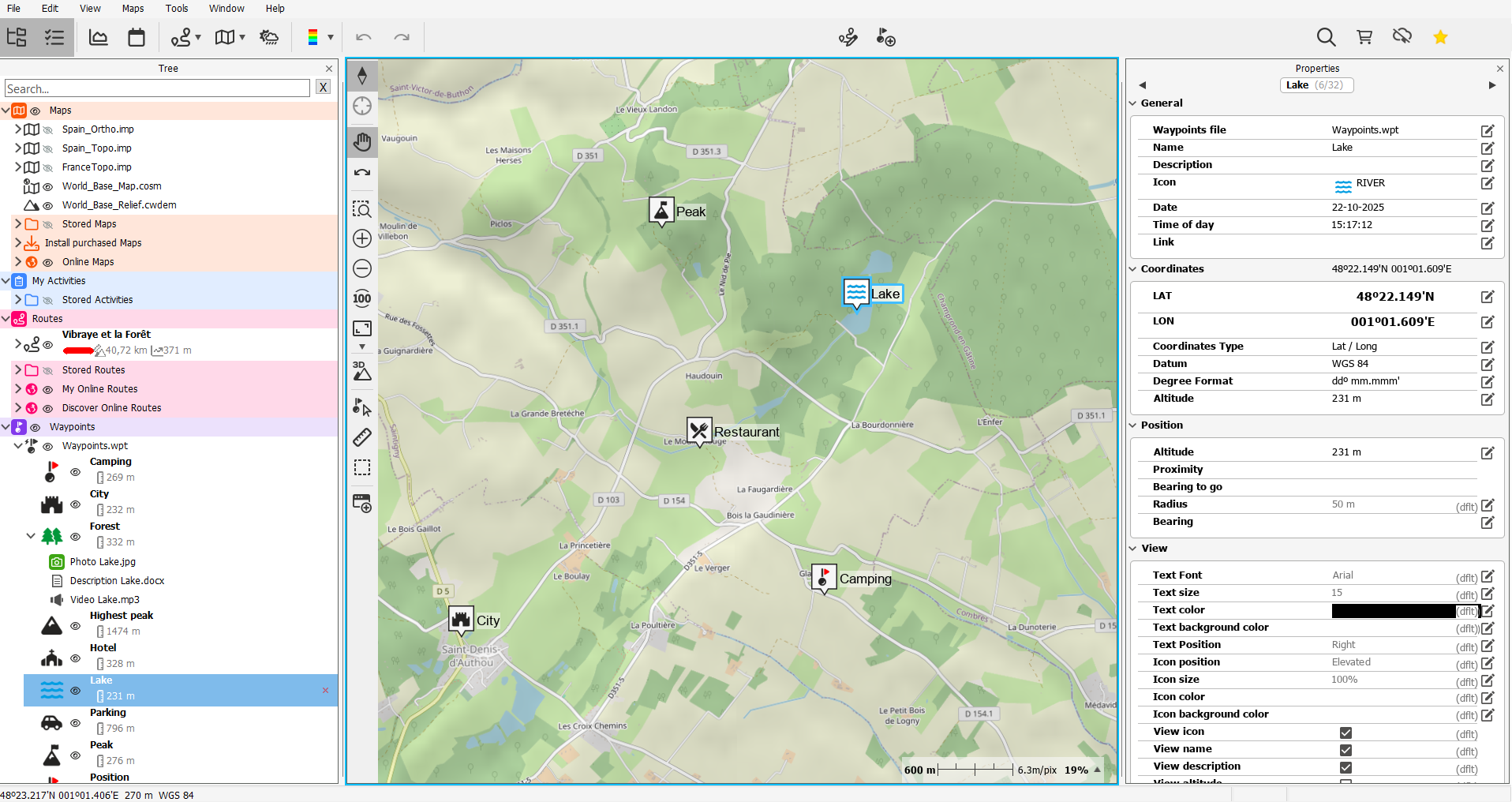
Task: Click the weather forecast toolbar icon
Action: pyautogui.click(x=269, y=37)
